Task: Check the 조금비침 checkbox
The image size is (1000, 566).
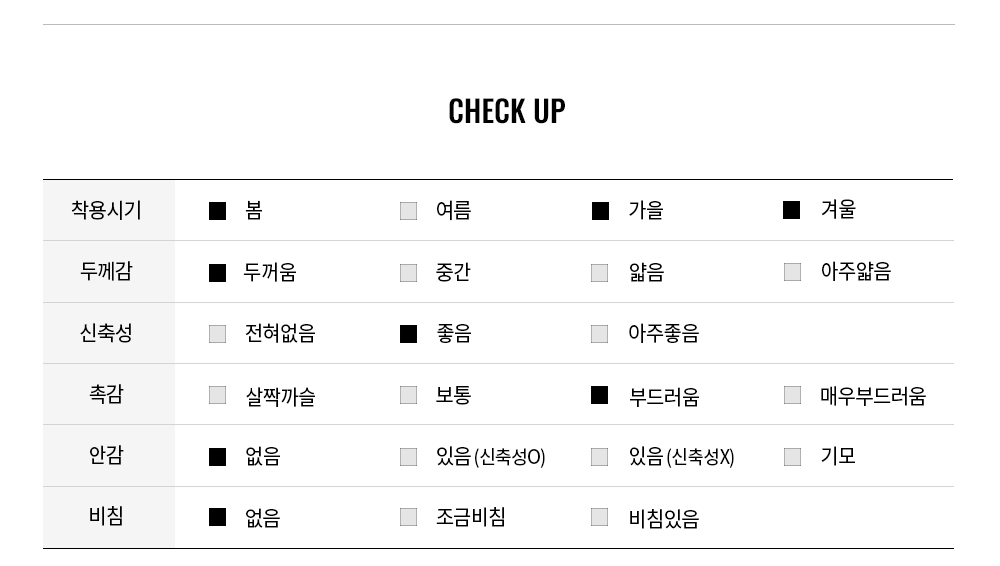Action: (x=408, y=518)
